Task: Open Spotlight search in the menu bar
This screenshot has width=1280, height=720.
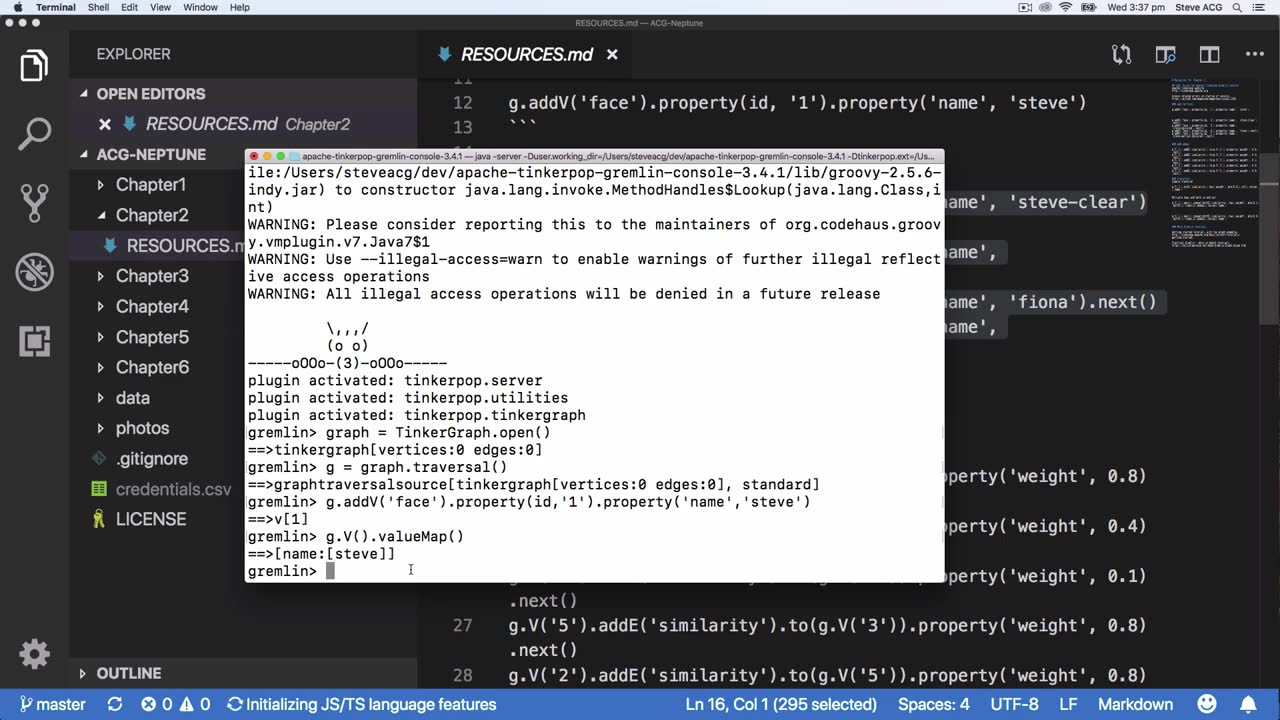Action: pyautogui.click(x=1237, y=7)
